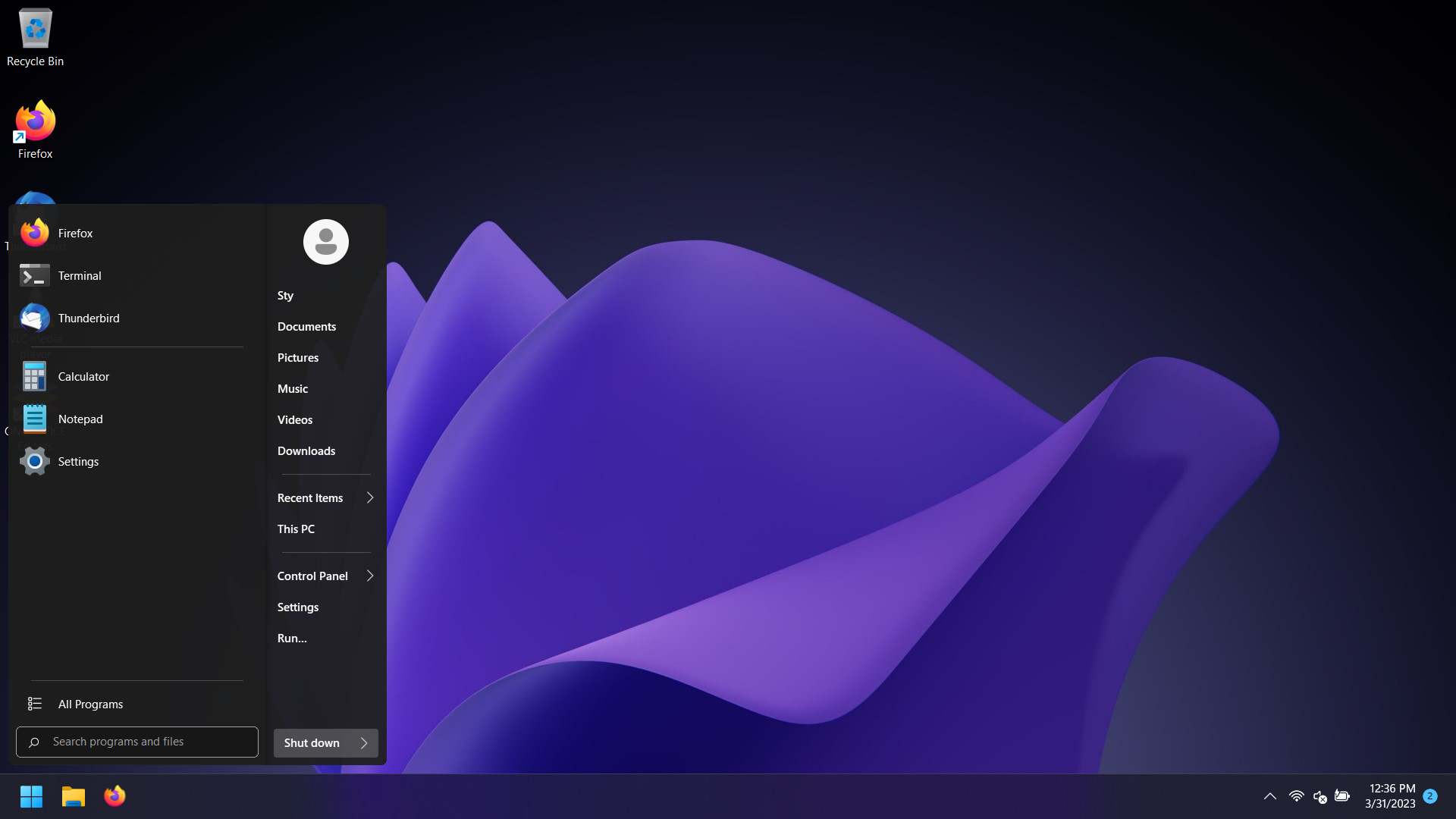Open the notification center badge
The width and height of the screenshot is (1456, 819).
point(1429,796)
